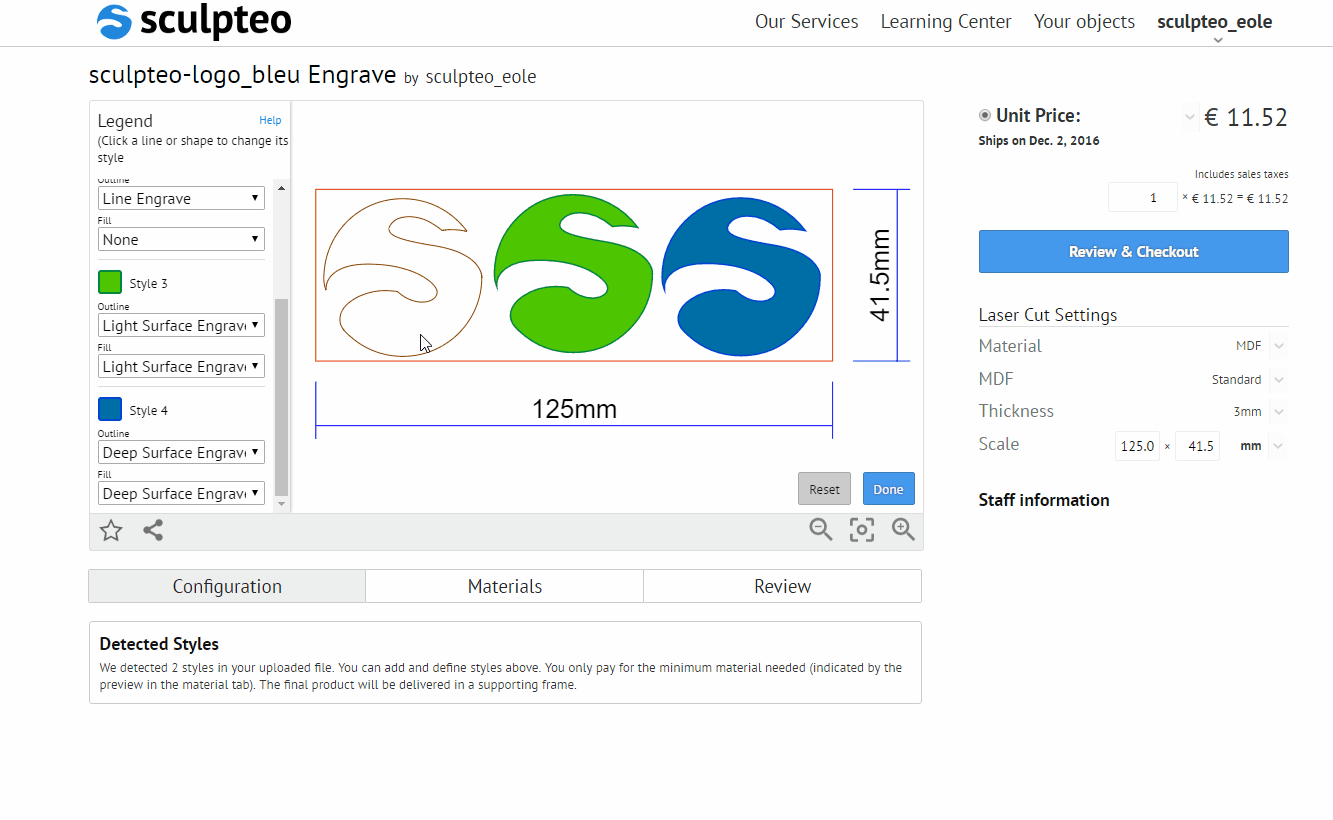Open the Style 4 Fill dropdown
Viewport: 1333px width, 820px height.
point(181,493)
